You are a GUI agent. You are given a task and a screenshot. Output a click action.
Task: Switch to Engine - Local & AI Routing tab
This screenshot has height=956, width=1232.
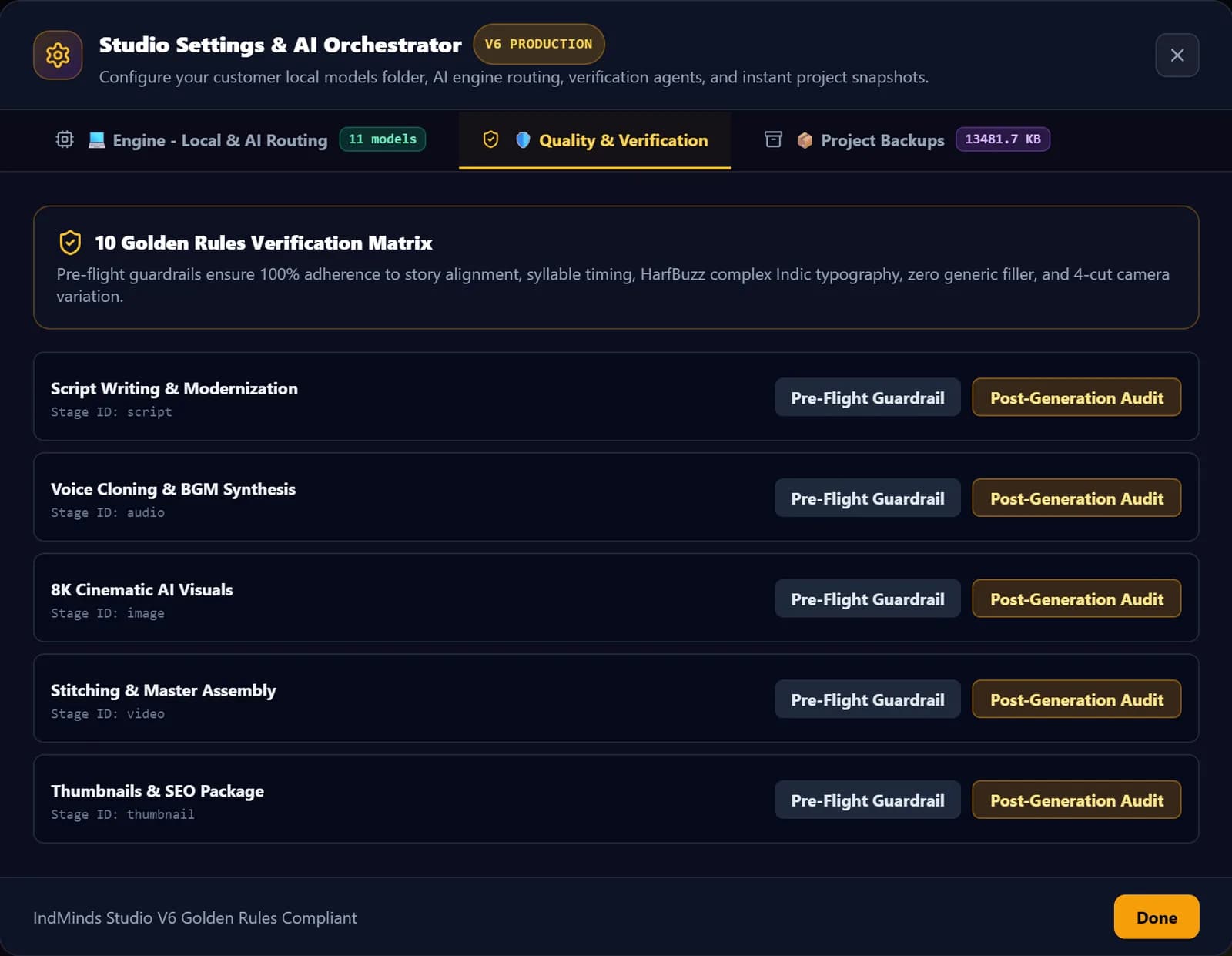(239, 140)
